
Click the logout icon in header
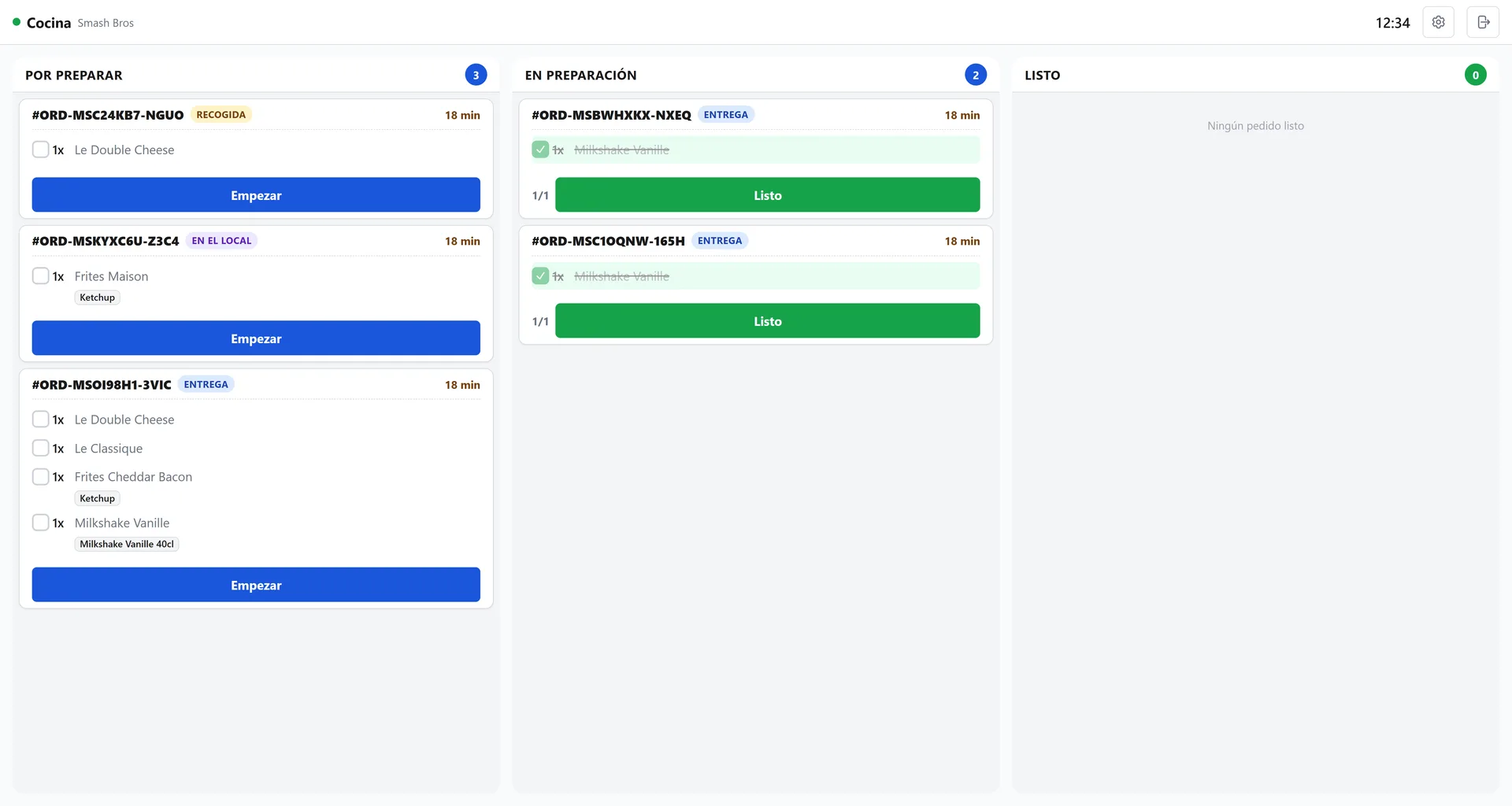pos(1483,22)
